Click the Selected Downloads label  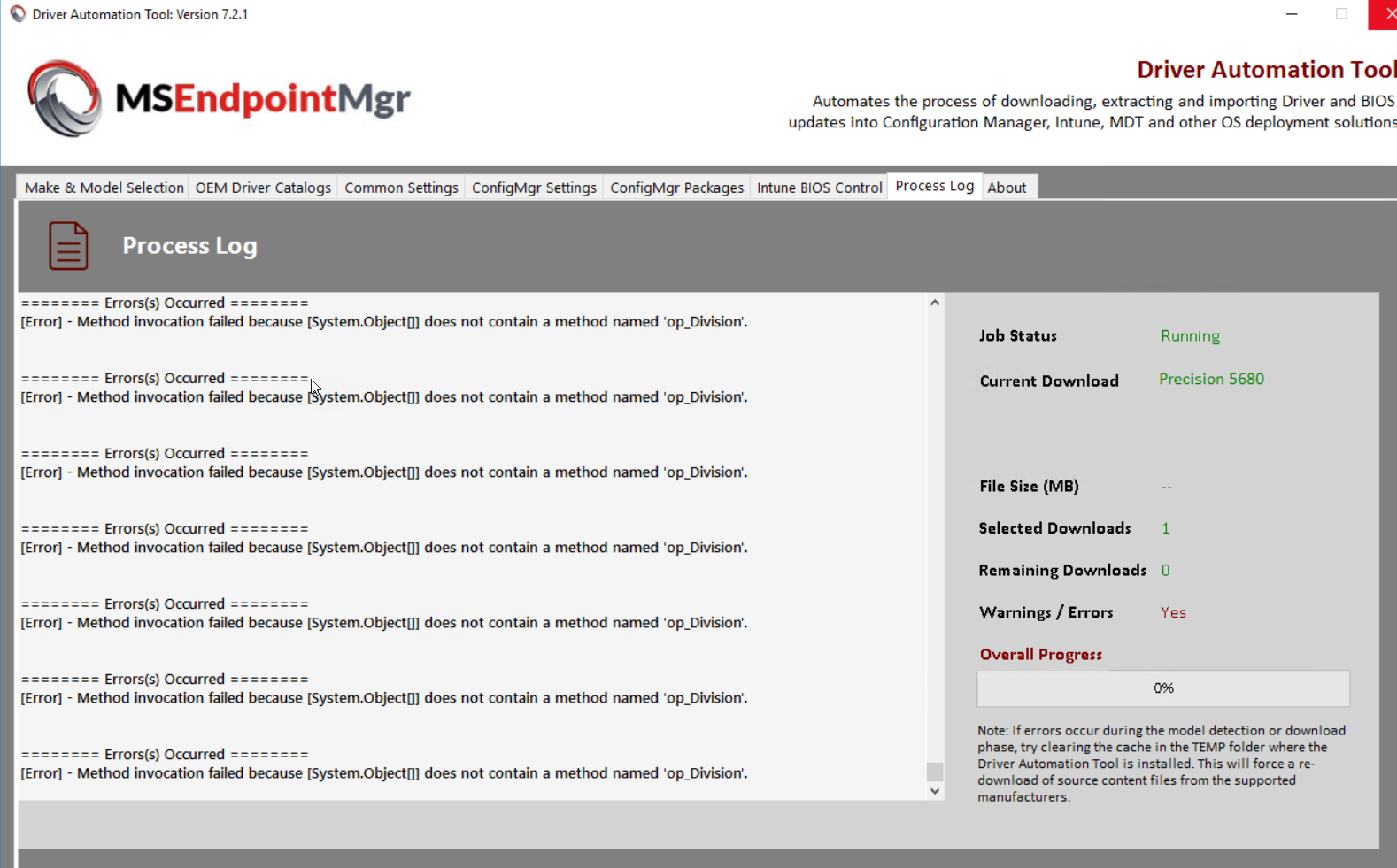pos(1054,528)
